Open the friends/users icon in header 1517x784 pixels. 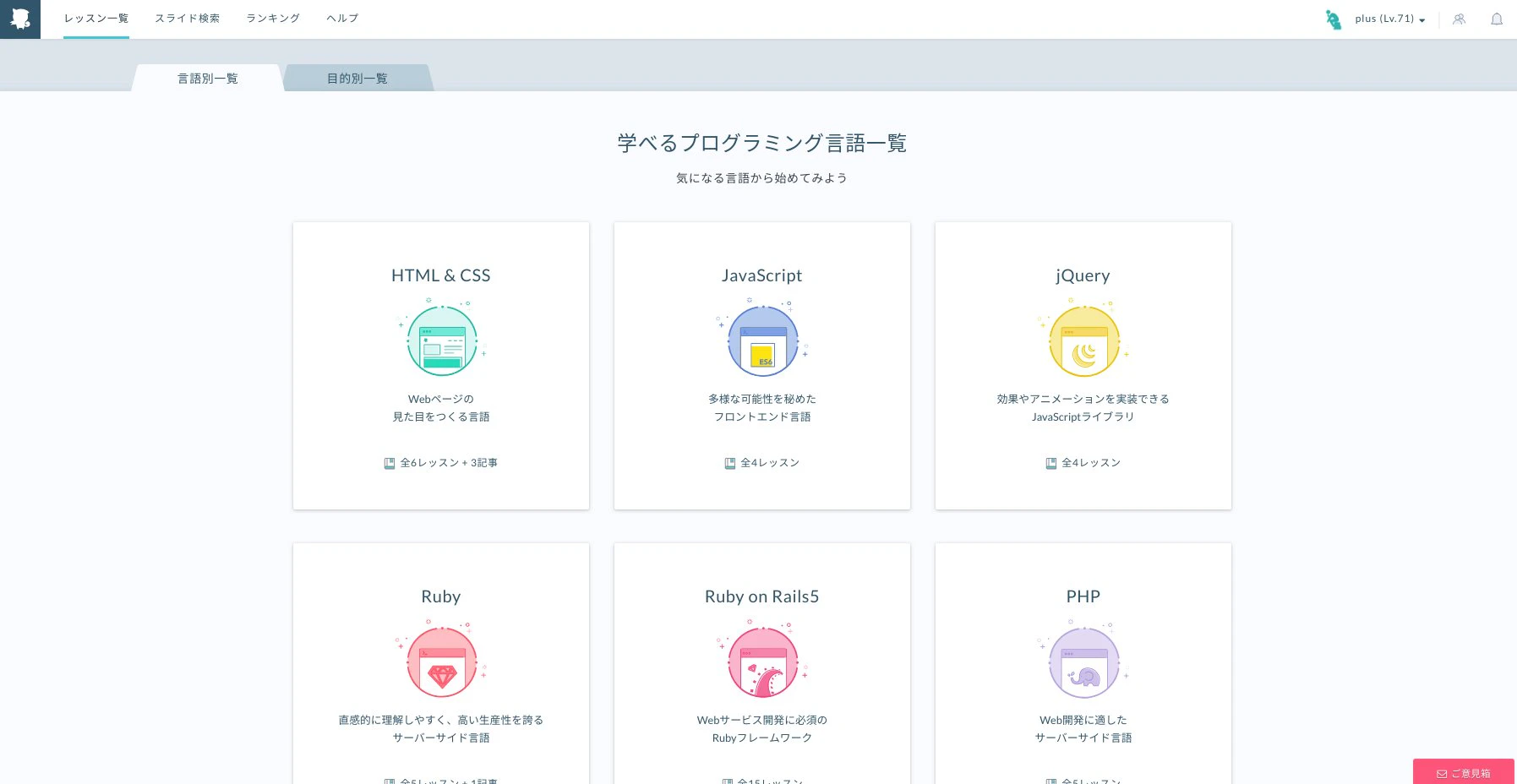tap(1459, 19)
